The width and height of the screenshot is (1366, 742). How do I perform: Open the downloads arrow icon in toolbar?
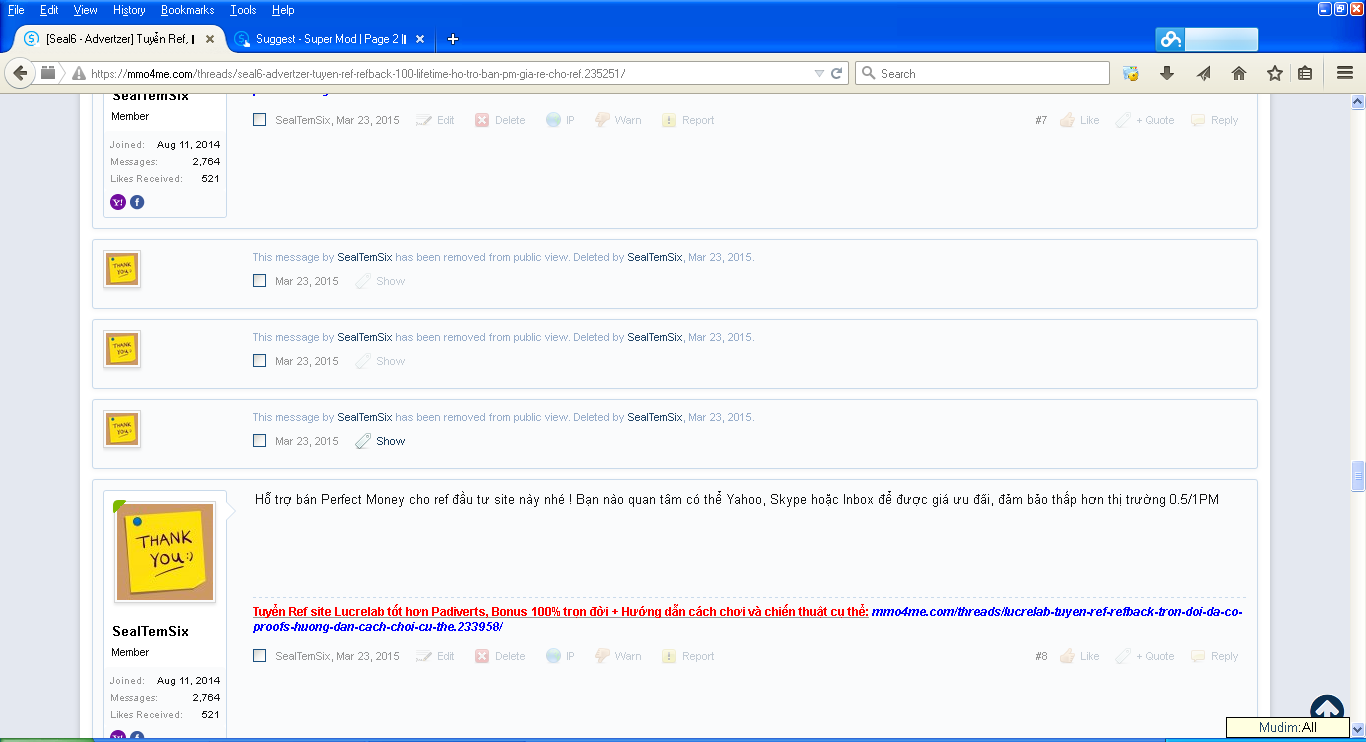pyautogui.click(x=1166, y=73)
